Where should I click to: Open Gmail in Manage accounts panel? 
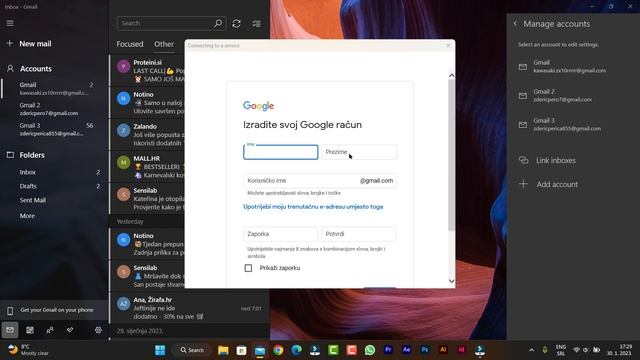(573, 67)
